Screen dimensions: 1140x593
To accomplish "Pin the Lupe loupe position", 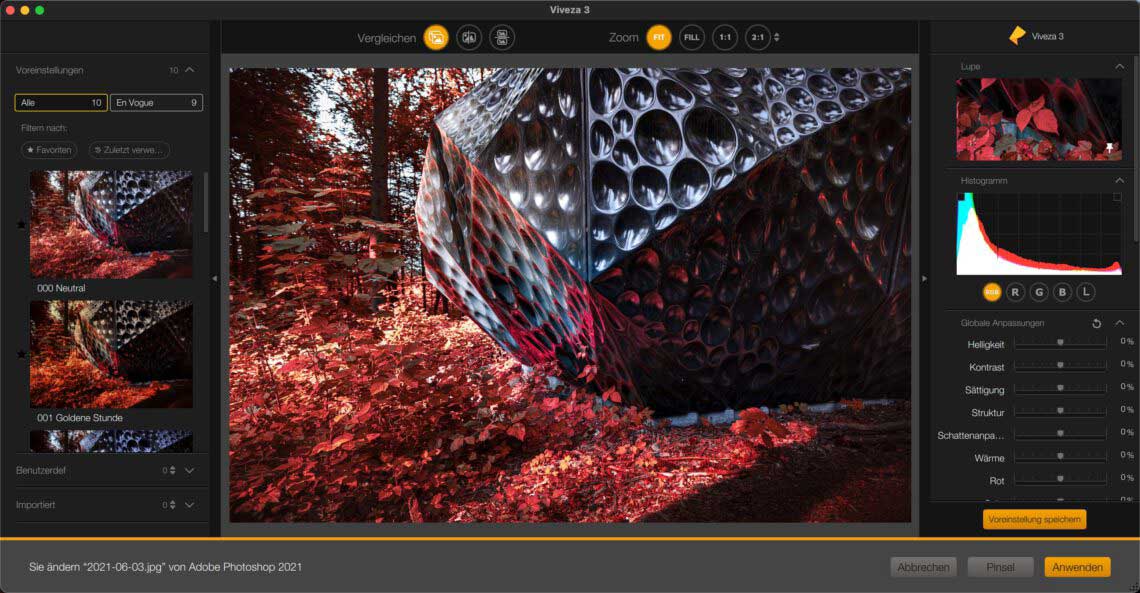I will tap(1108, 147).
